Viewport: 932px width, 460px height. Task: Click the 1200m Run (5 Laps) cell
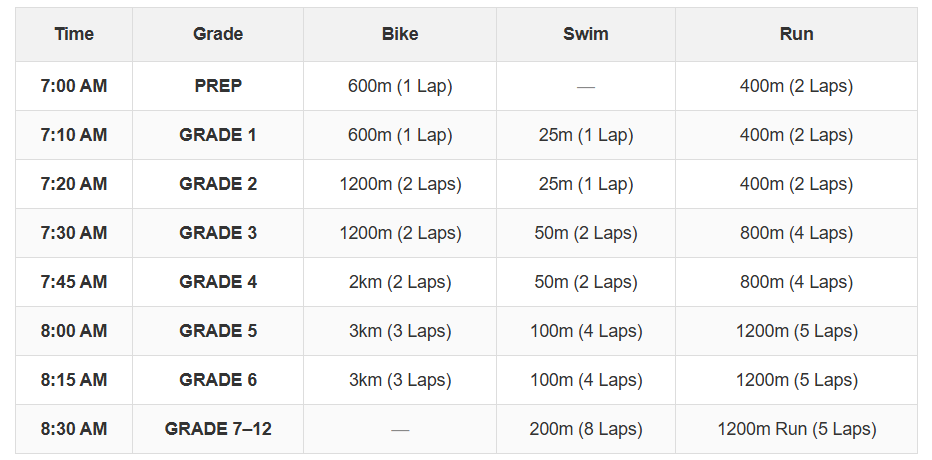[796, 429]
